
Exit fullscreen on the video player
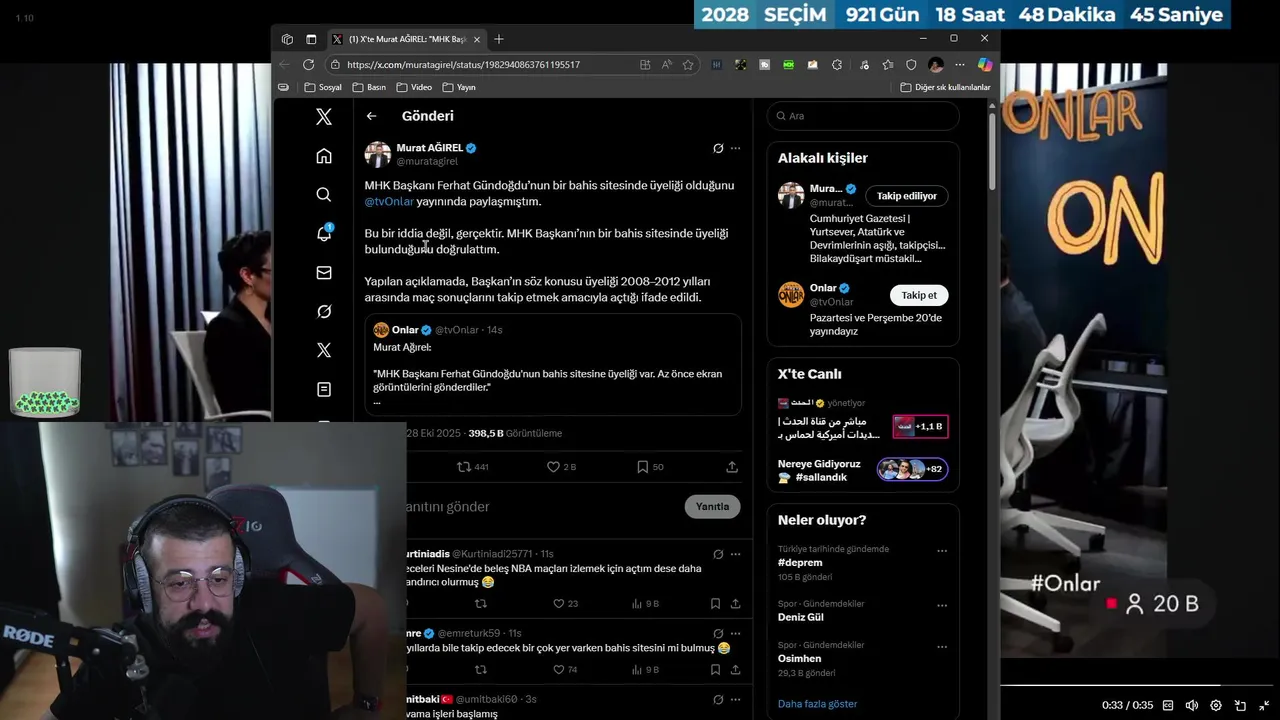1264,705
